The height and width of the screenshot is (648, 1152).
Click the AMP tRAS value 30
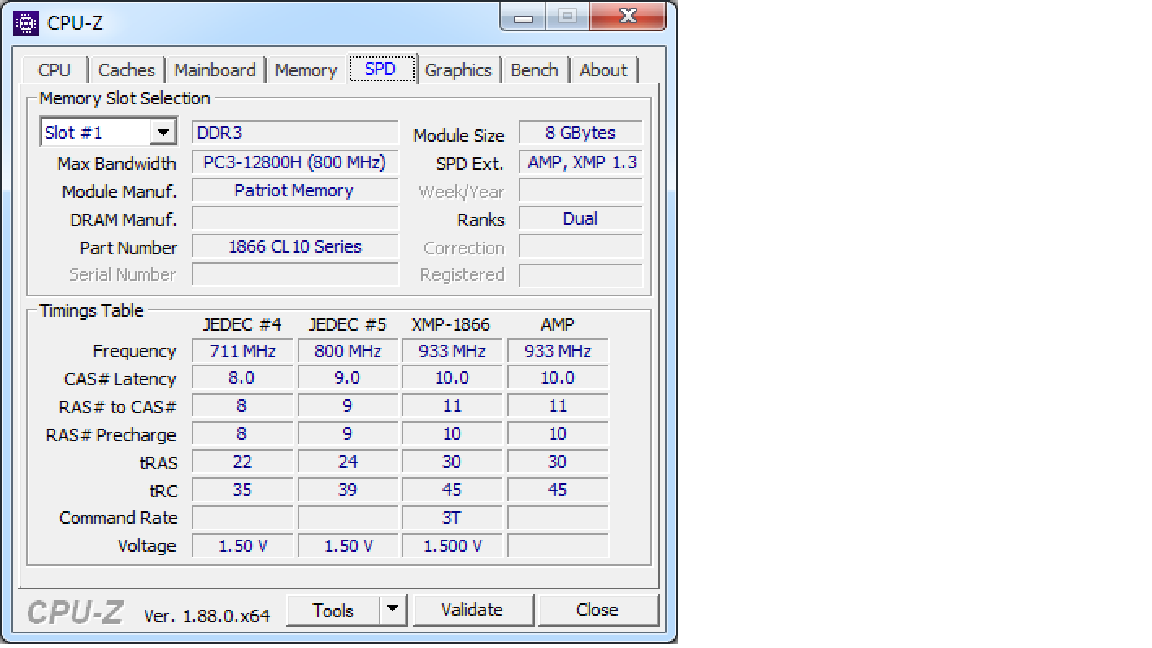[x=558, y=462]
